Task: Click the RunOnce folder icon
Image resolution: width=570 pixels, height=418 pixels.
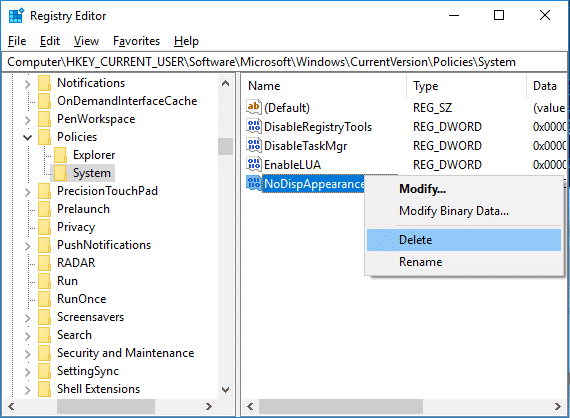Action: coord(45,299)
